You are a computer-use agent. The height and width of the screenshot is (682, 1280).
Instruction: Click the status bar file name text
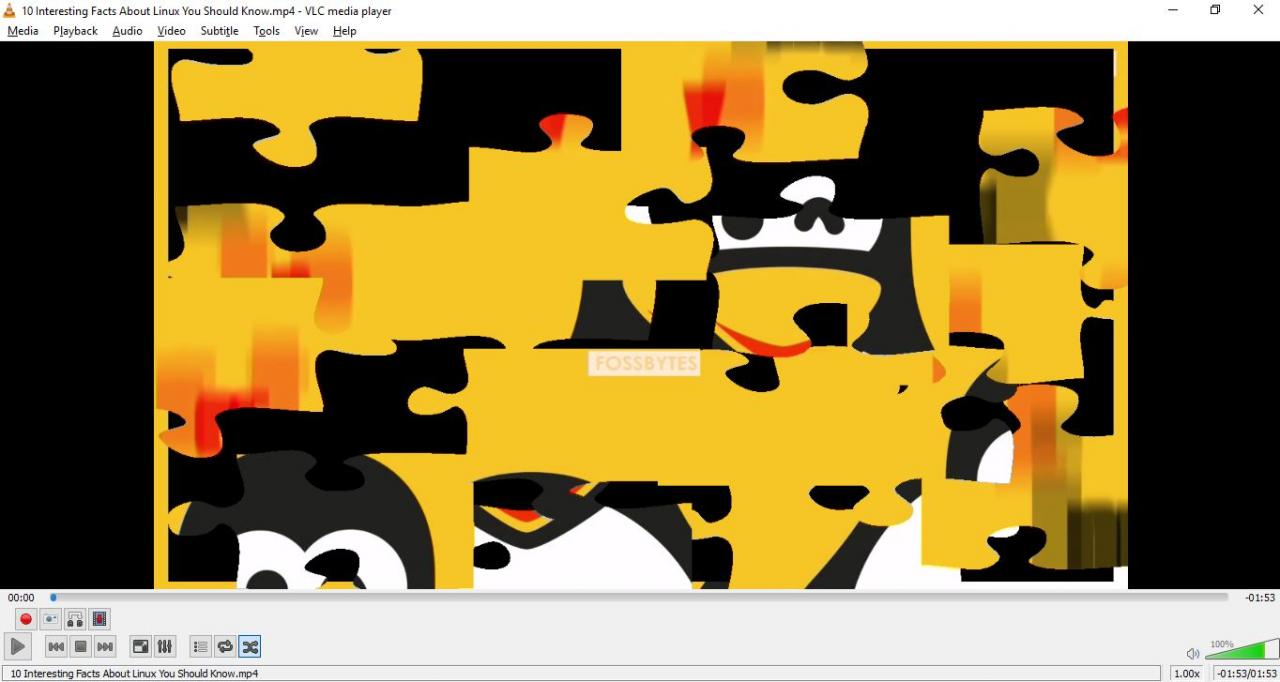(x=134, y=674)
